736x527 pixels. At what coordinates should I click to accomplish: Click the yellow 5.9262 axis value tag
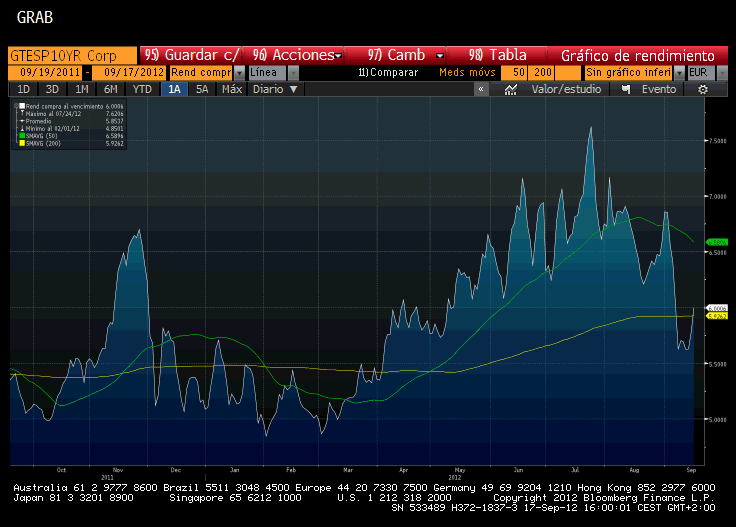[x=717, y=316]
